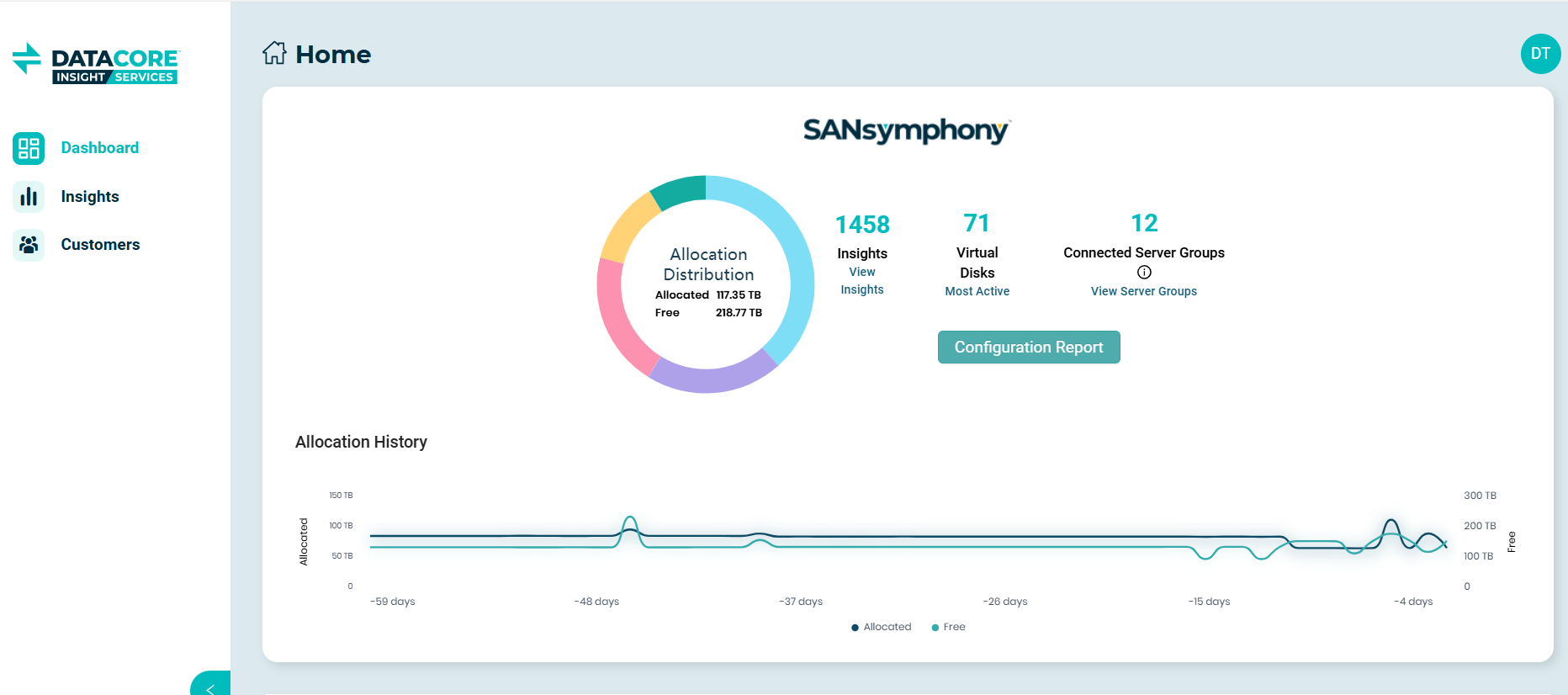Click the Home house icon
1568x695 pixels.
point(274,54)
